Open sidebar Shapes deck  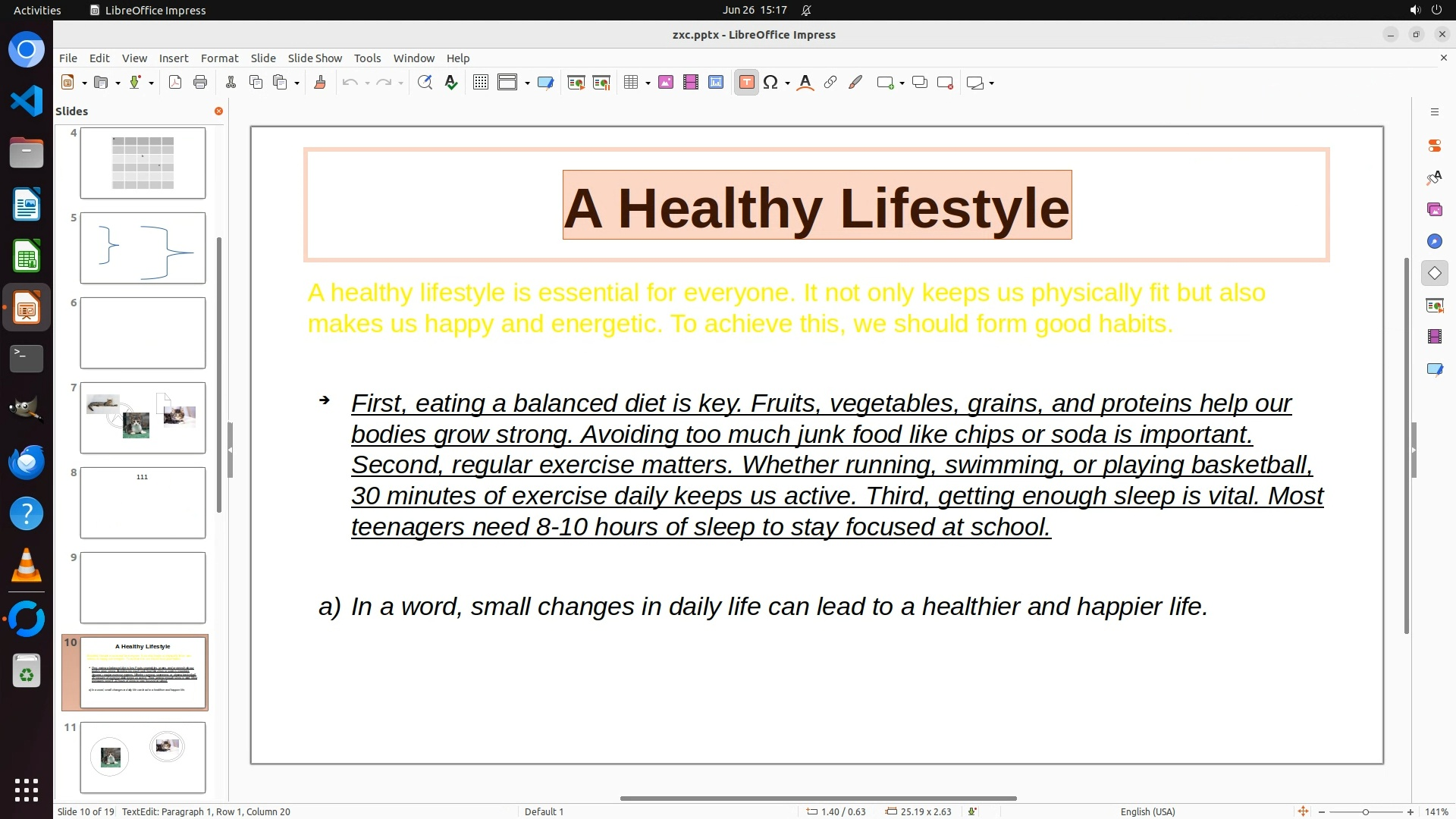click(x=1434, y=273)
